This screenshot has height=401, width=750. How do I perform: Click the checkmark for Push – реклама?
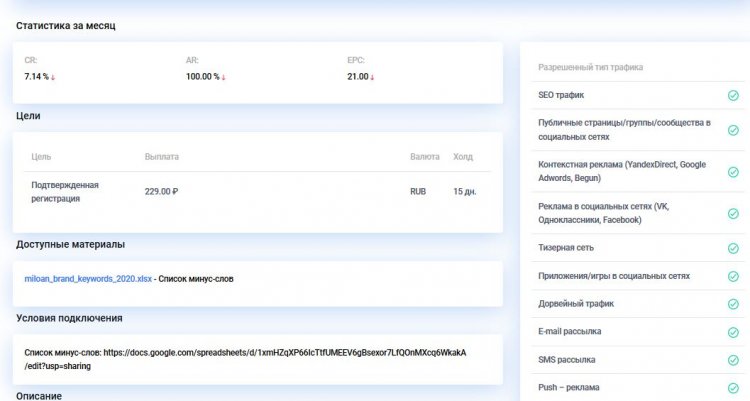733,387
